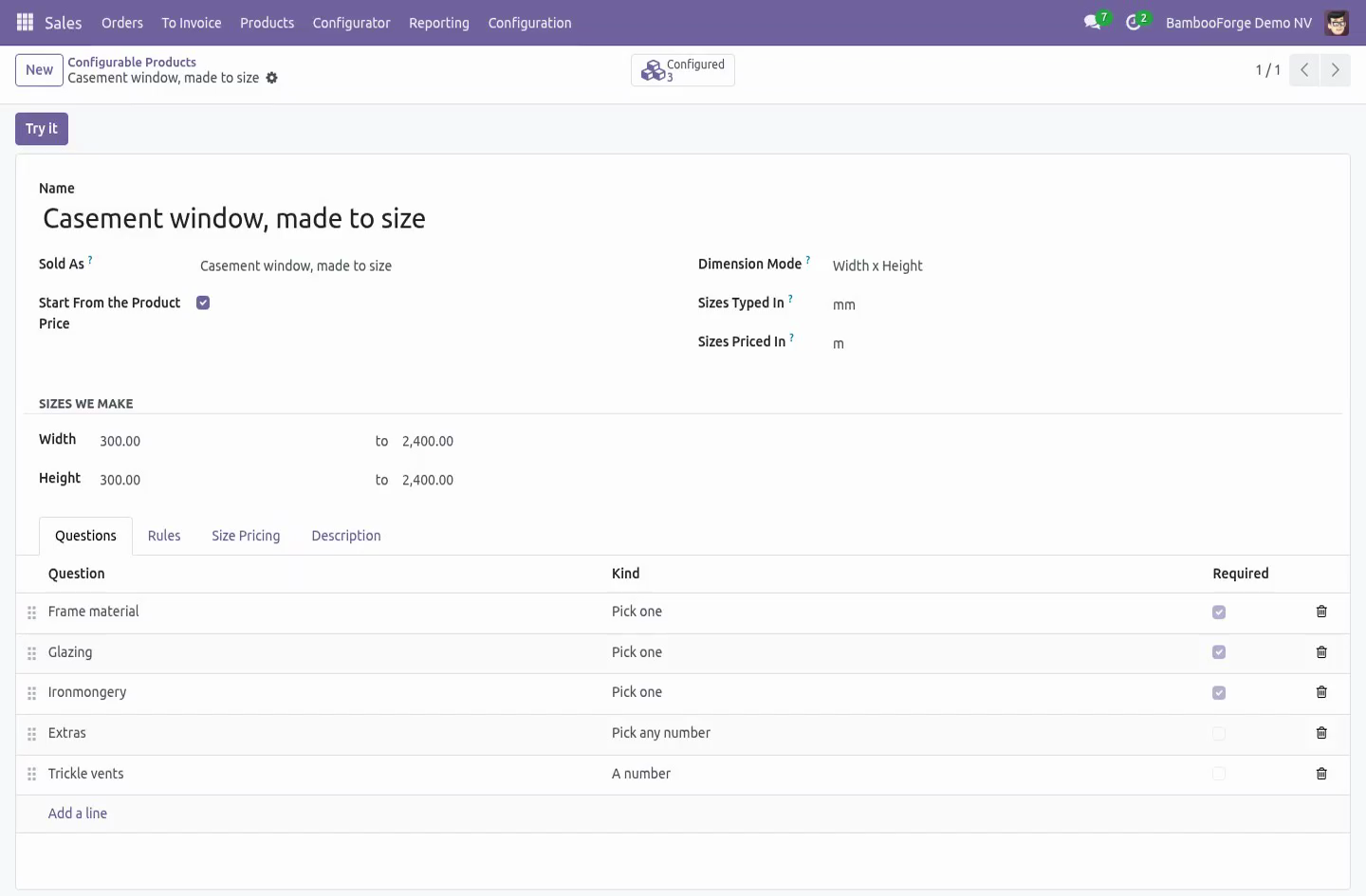
Task: Open the Sold As product dropdown
Action: 434,266
